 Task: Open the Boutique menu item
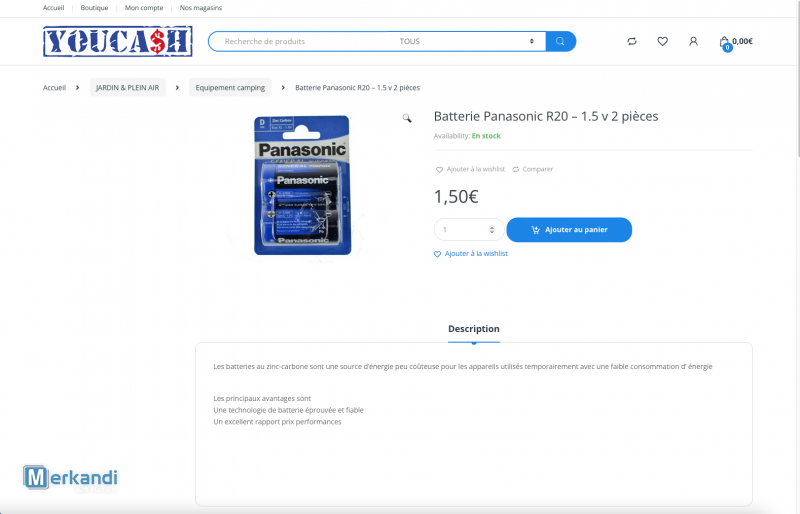[x=94, y=8]
